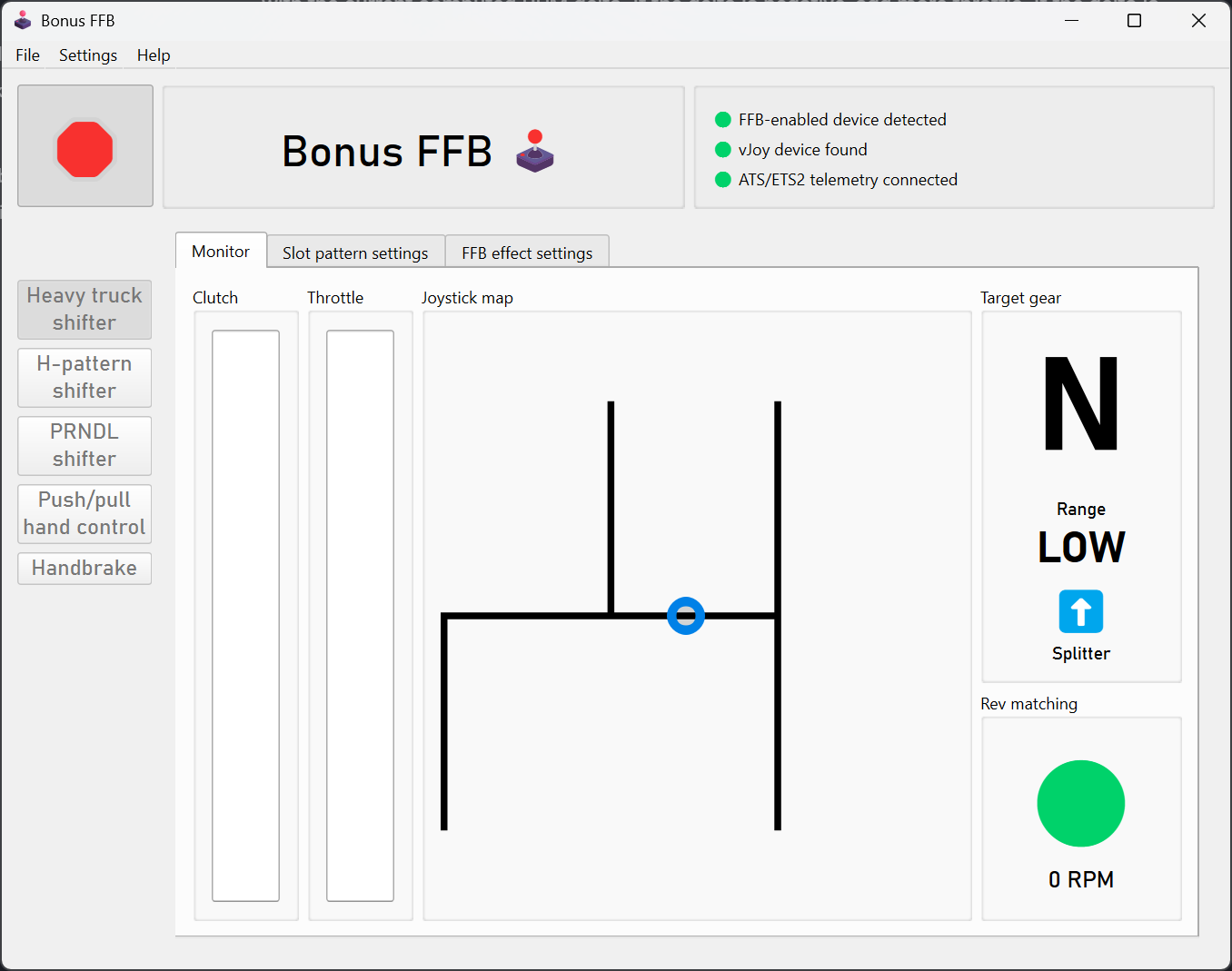Click the 'Splitter' label
The width and height of the screenshot is (1232, 971).
(x=1081, y=653)
